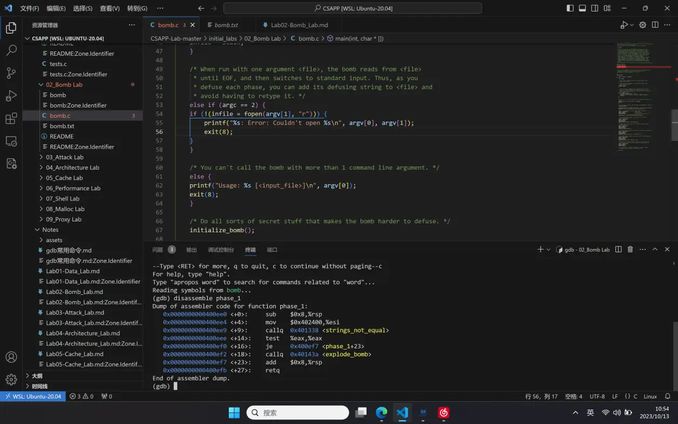Image resolution: width=678 pixels, height=424 pixels.
Task: Go to line via status bar position
Action: [x=541, y=396]
